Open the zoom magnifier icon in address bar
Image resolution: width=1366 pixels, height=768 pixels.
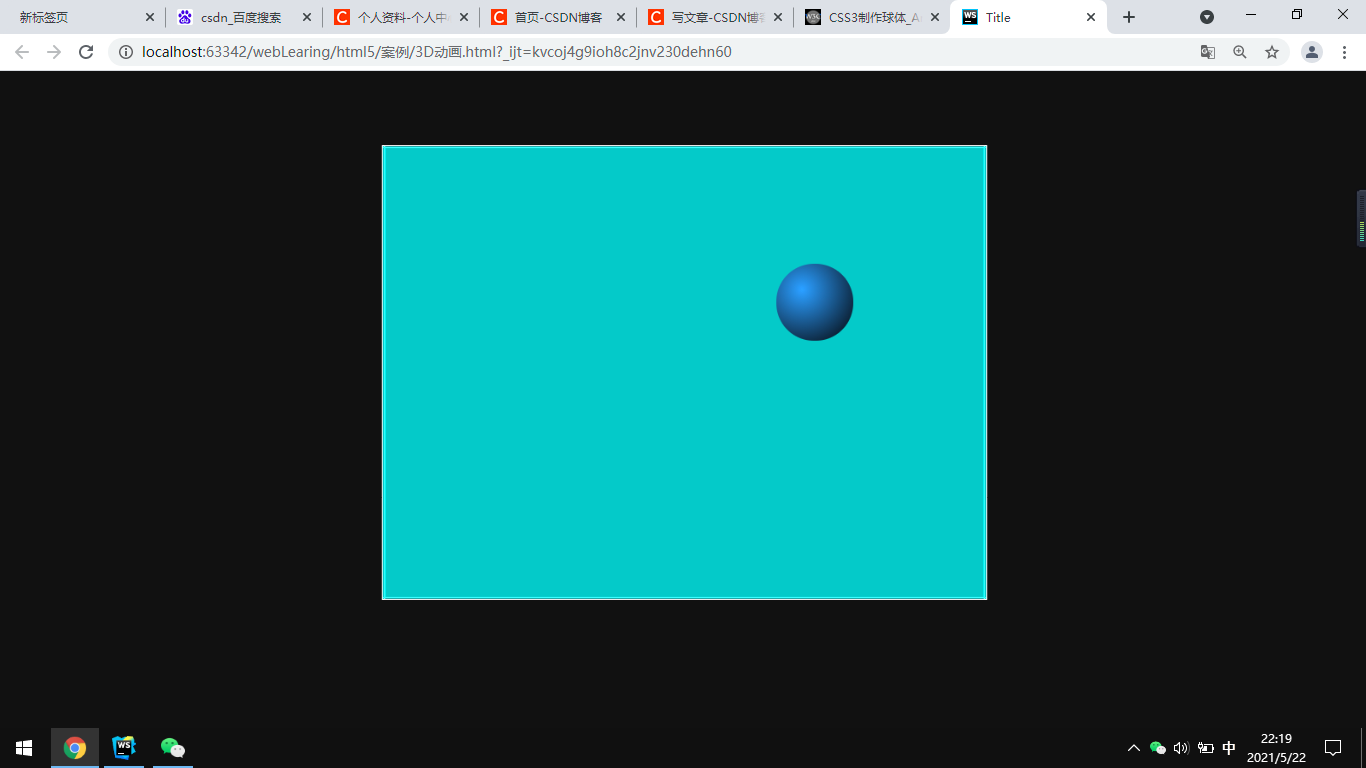(1240, 52)
